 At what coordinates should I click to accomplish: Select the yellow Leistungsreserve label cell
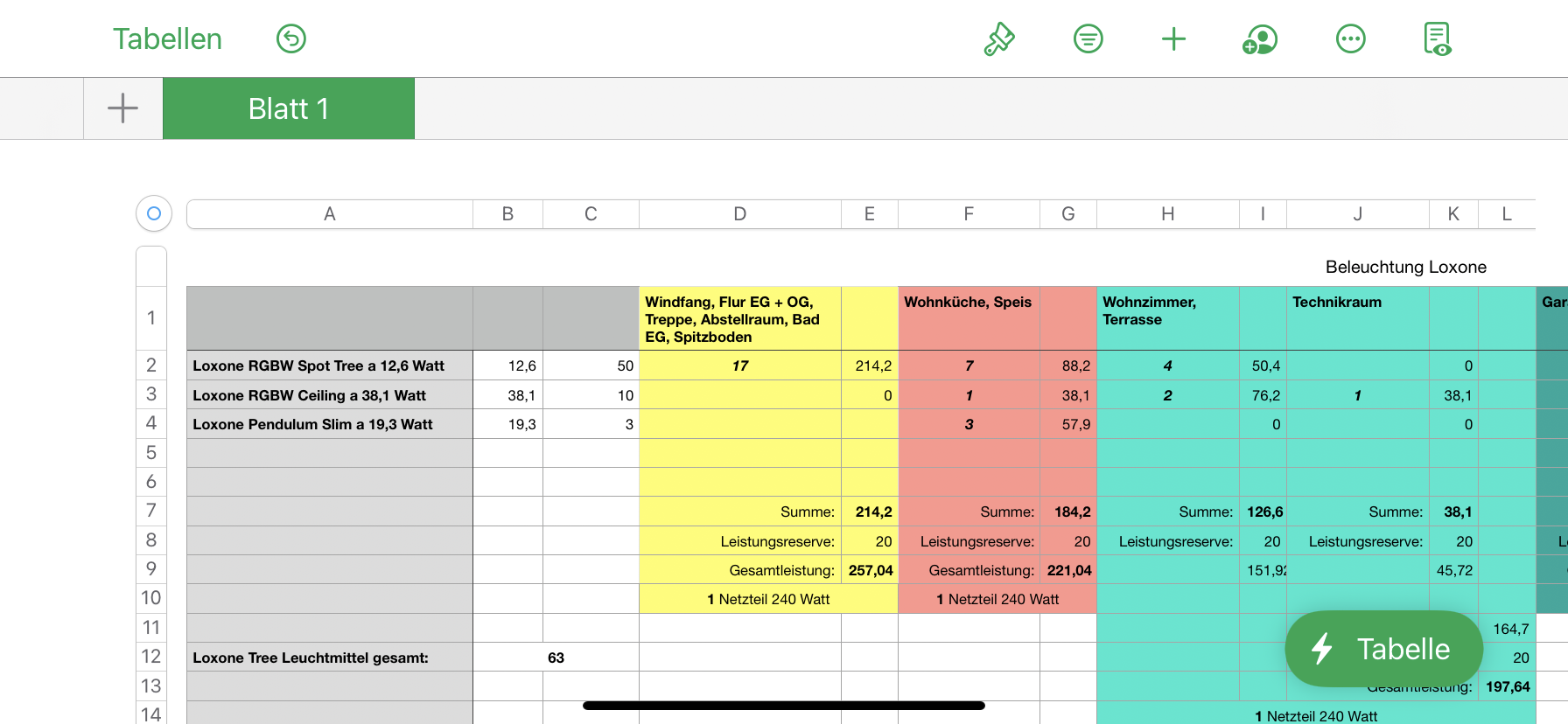(x=740, y=541)
